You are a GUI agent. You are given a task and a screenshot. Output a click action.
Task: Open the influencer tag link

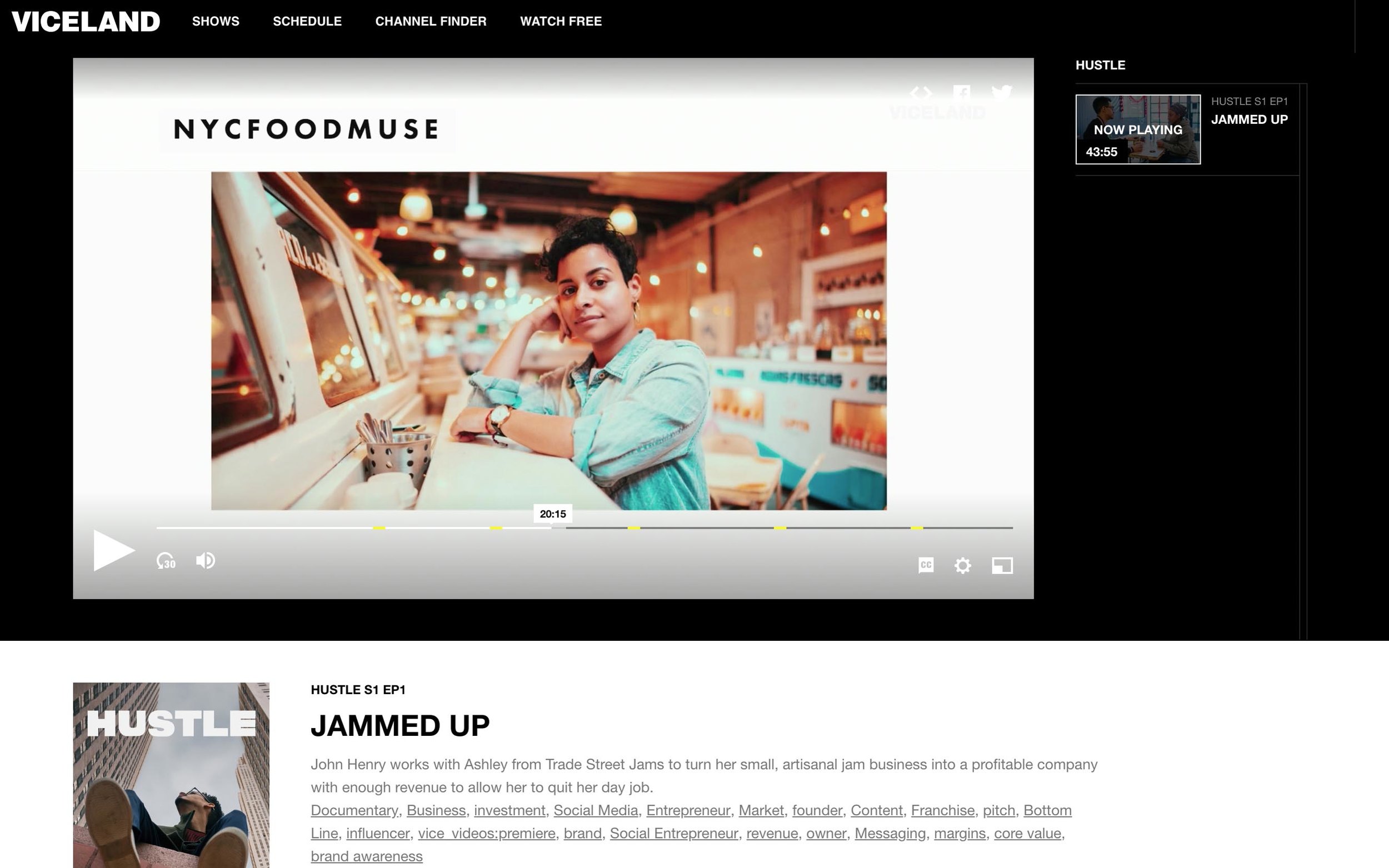click(x=378, y=833)
